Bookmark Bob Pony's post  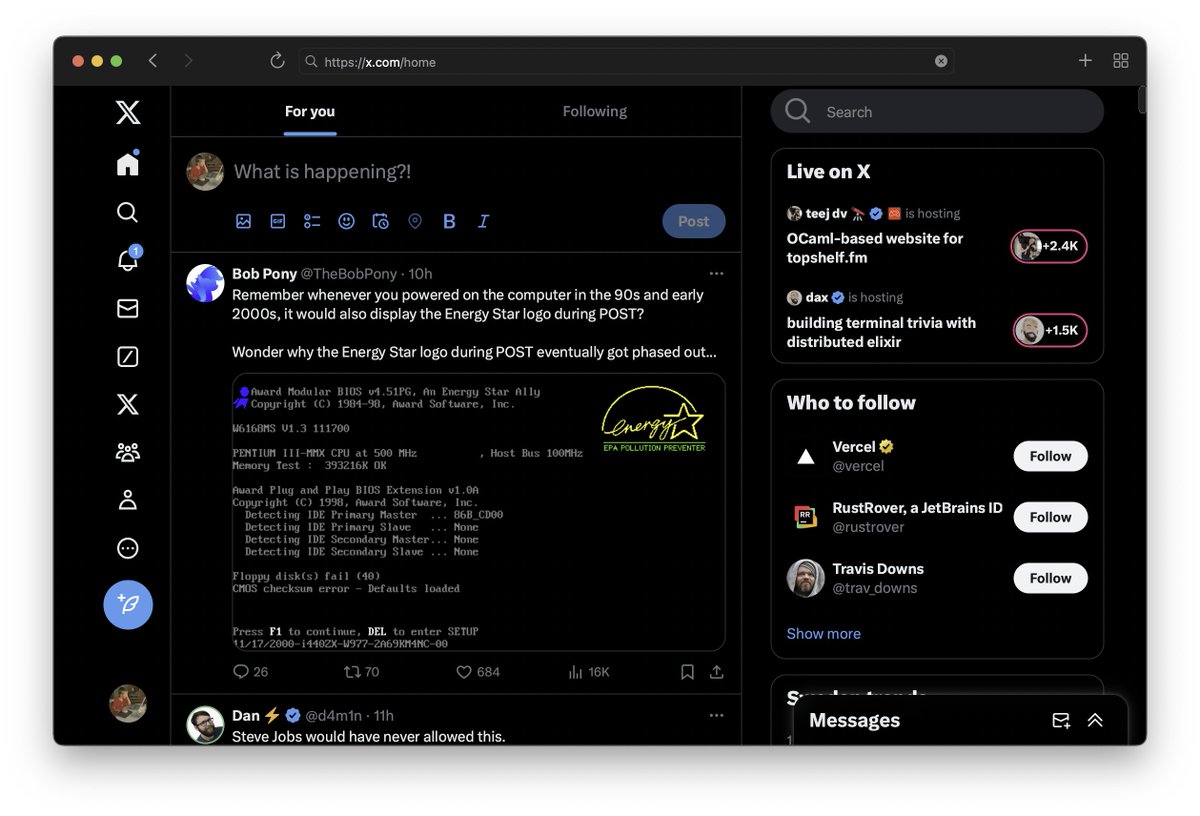pyautogui.click(x=687, y=672)
